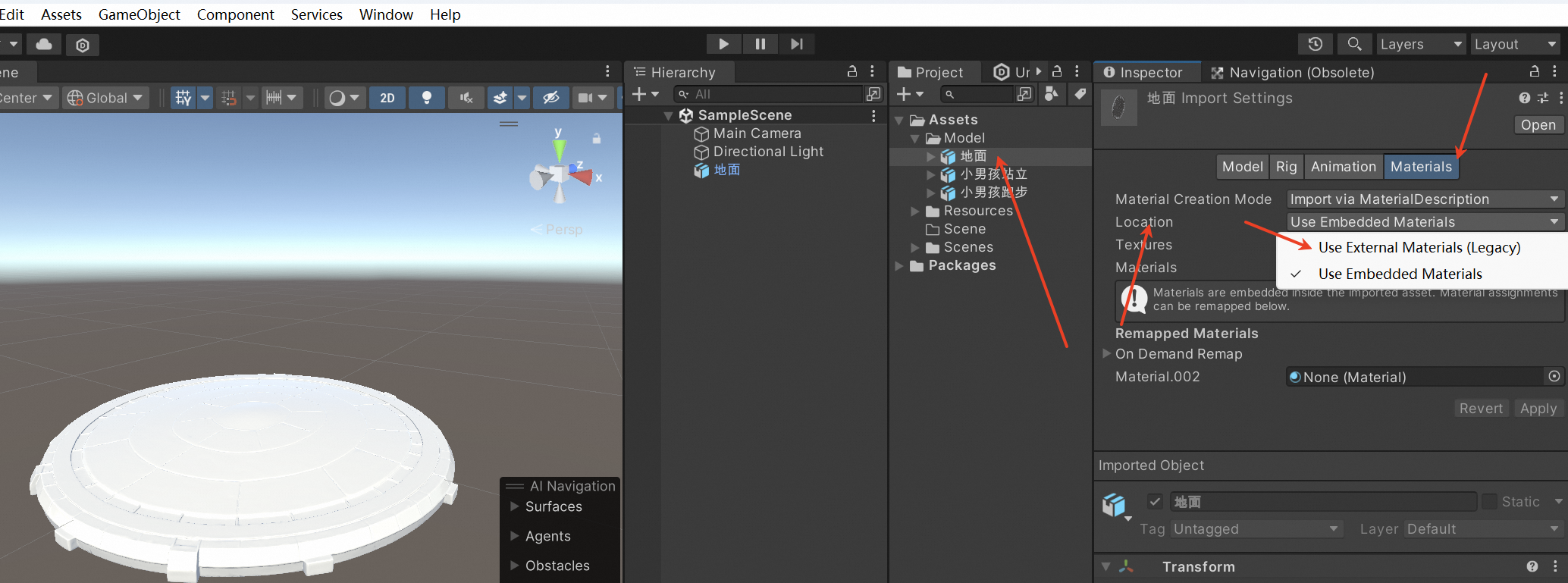Click the Play button
The image size is (1568, 583).
tap(723, 44)
